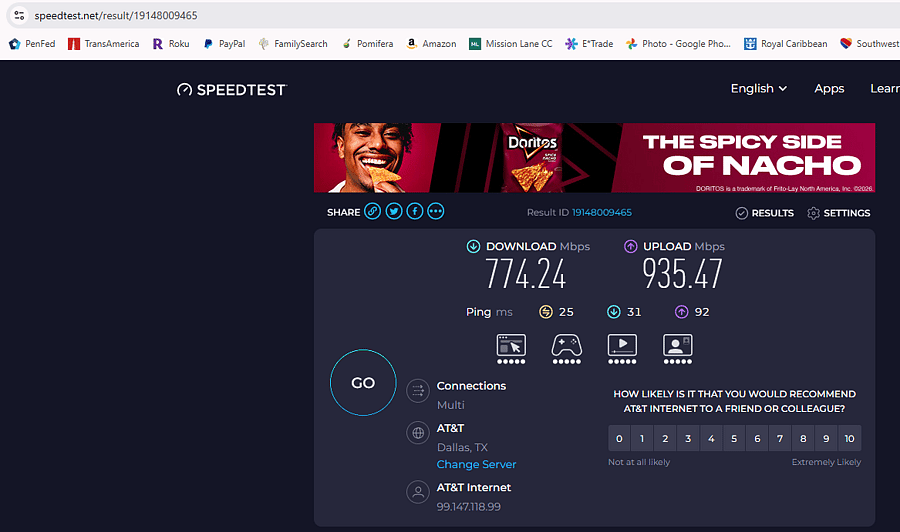Rate recommendation 10
This screenshot has width=900, height=532.
click(x=849, y=438)
